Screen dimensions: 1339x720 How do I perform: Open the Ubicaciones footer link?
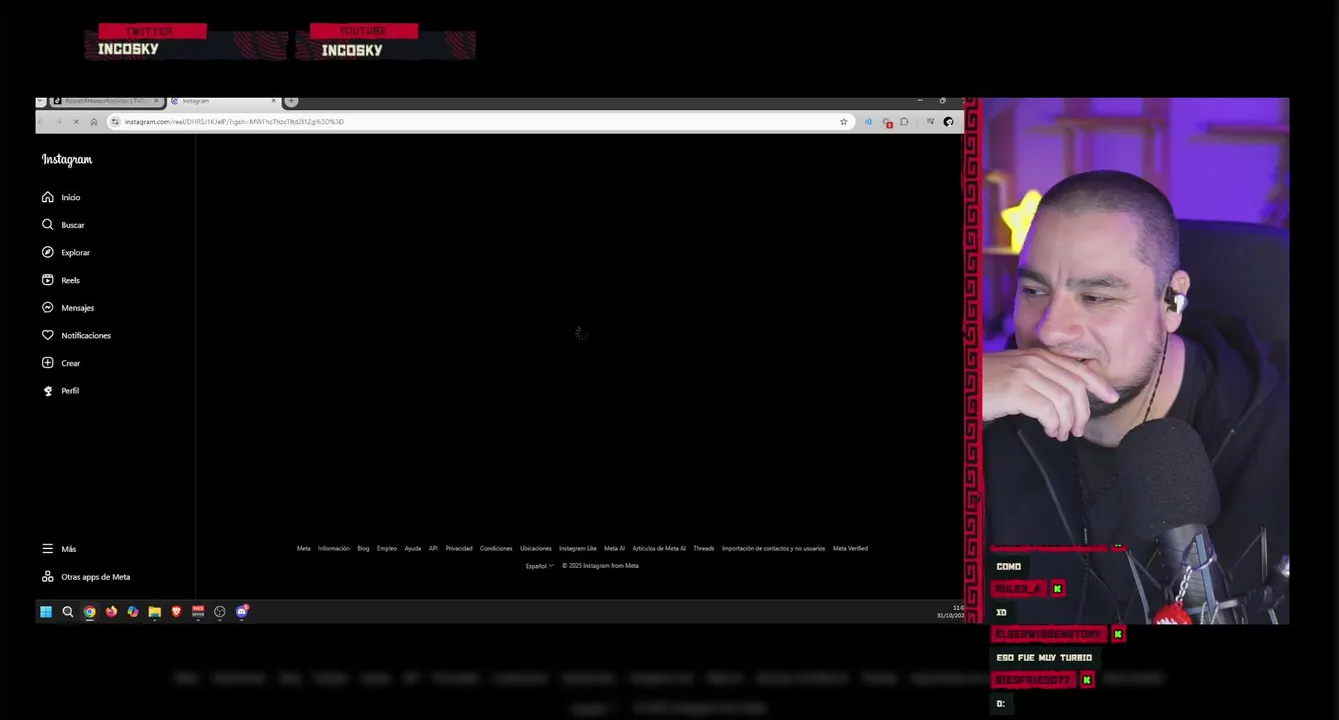pyautogui.click(x=536, y=549)
